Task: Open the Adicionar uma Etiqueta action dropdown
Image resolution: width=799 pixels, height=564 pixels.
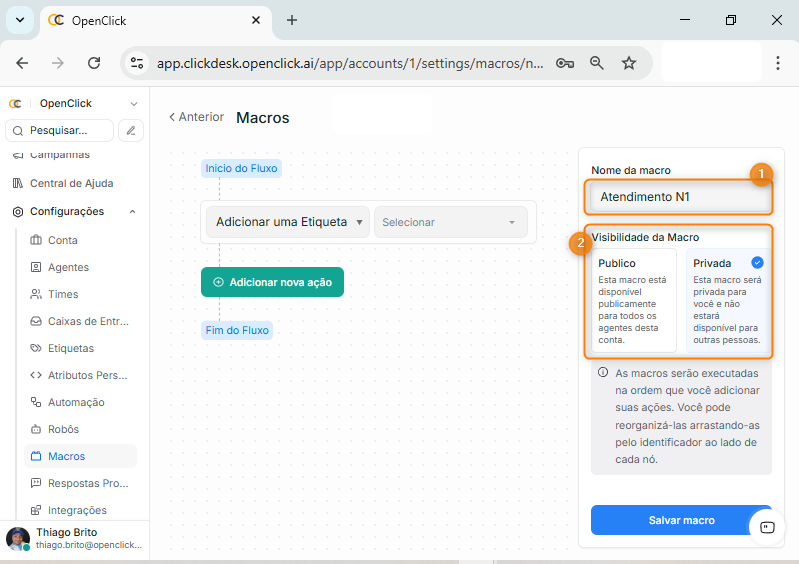Action: pos(288,222)
